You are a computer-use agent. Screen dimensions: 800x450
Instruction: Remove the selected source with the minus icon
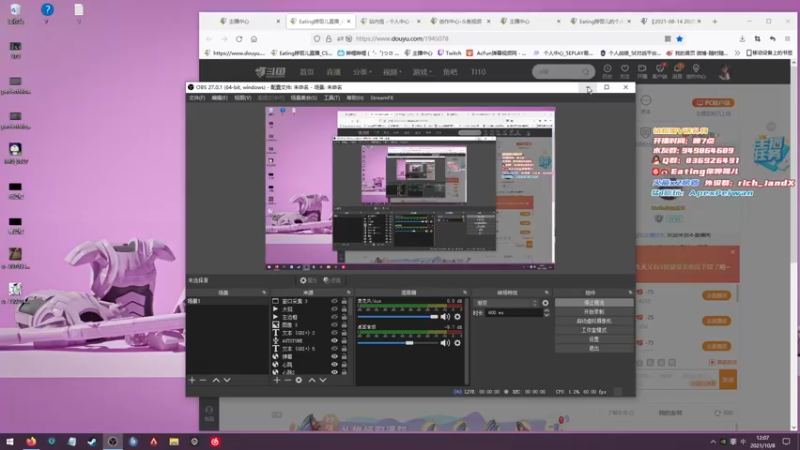tap(288, 380)
